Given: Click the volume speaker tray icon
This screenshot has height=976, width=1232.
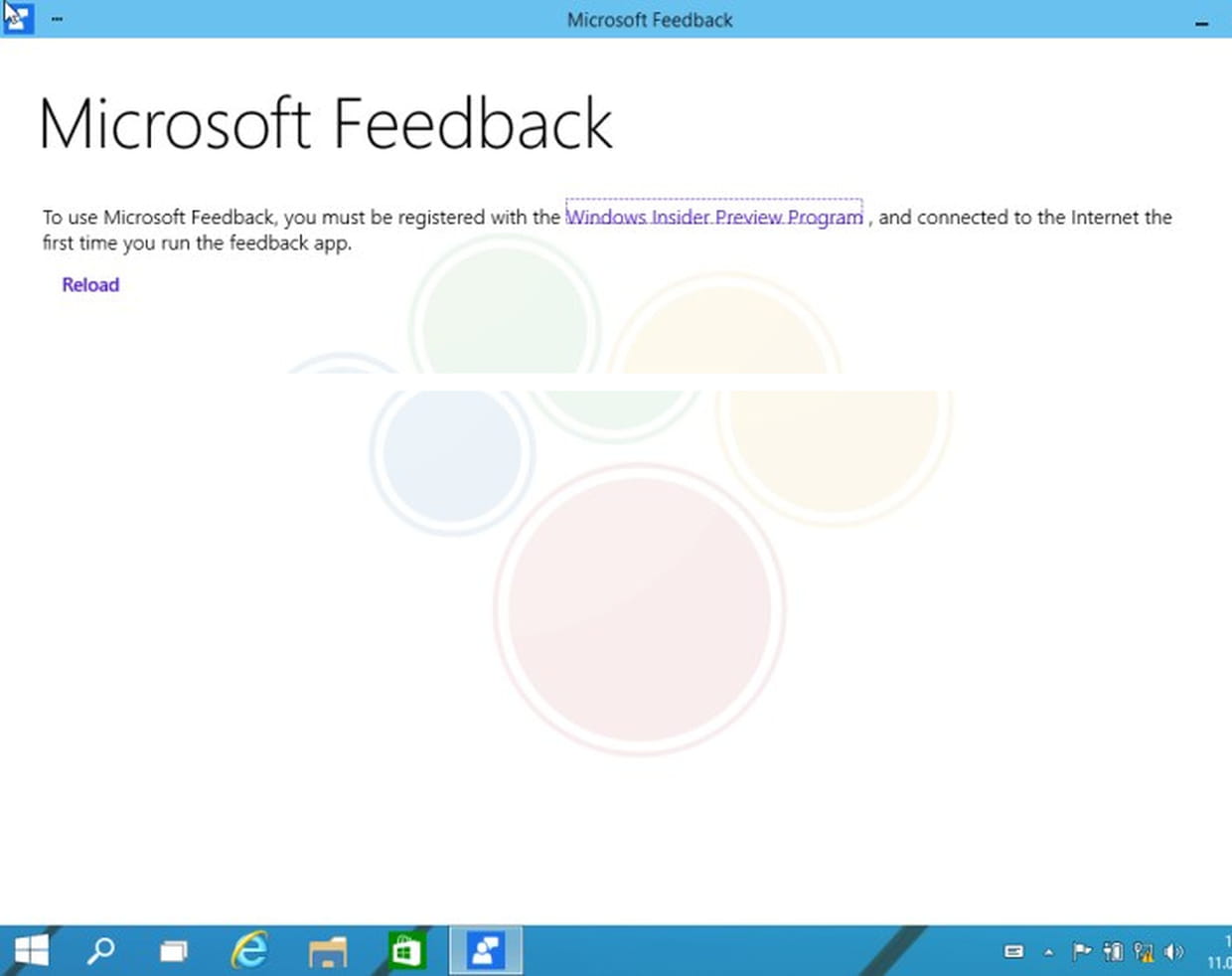Looking at the screenshot, I should (1173, 951).
